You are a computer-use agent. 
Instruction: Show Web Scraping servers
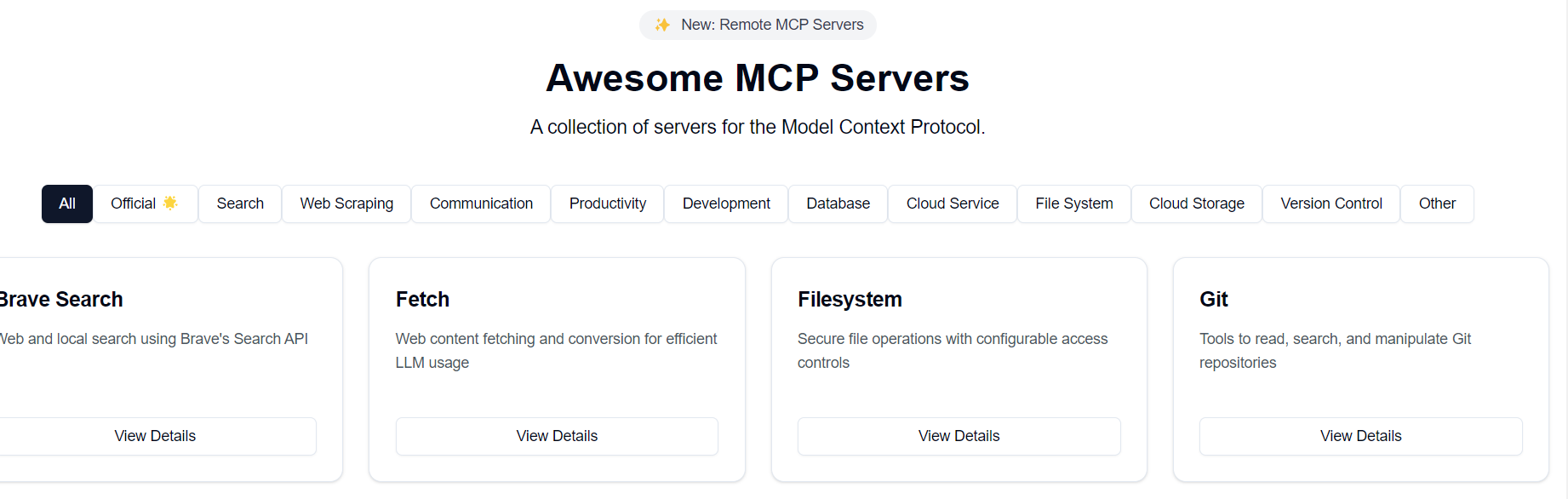tap(346, 204)
